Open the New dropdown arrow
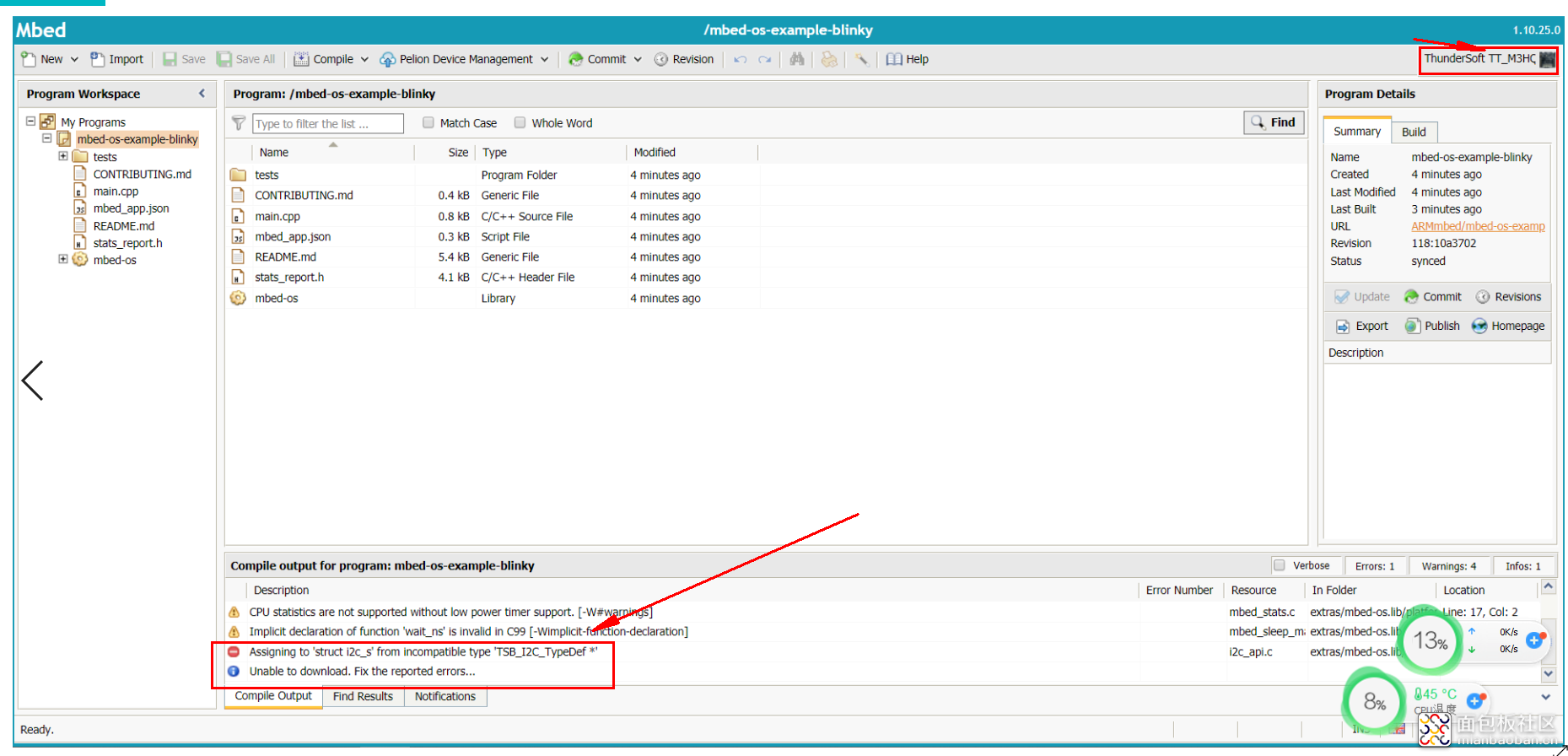 pos(74,59)
